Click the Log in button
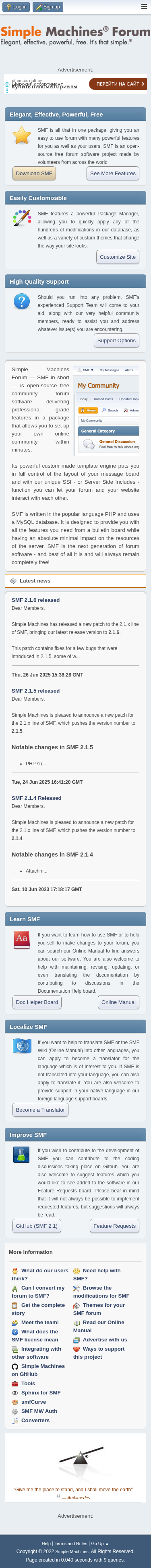The height and width of the screenshot is (1568, 151). 17,7
